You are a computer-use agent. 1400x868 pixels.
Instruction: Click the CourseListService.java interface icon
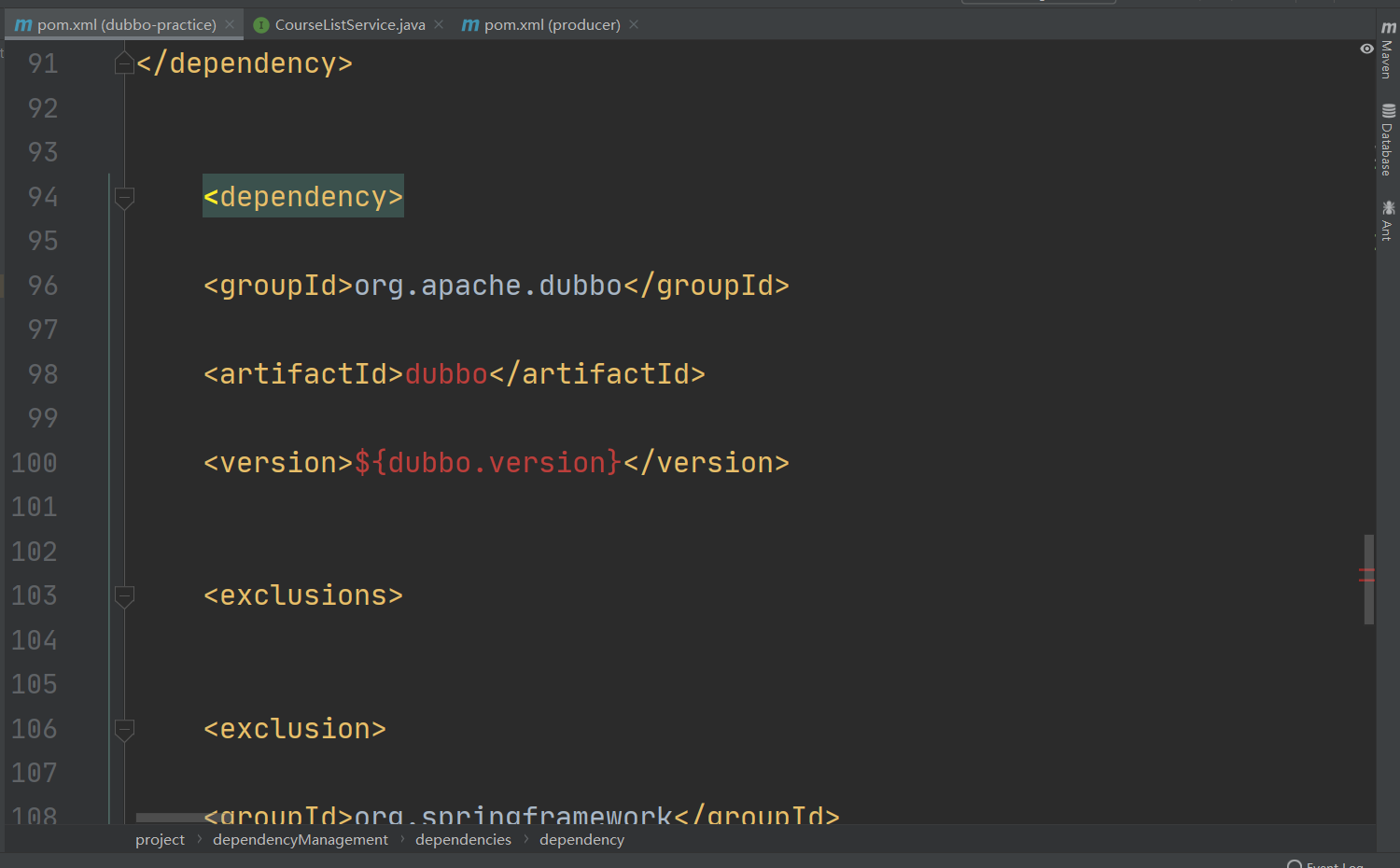261,25
